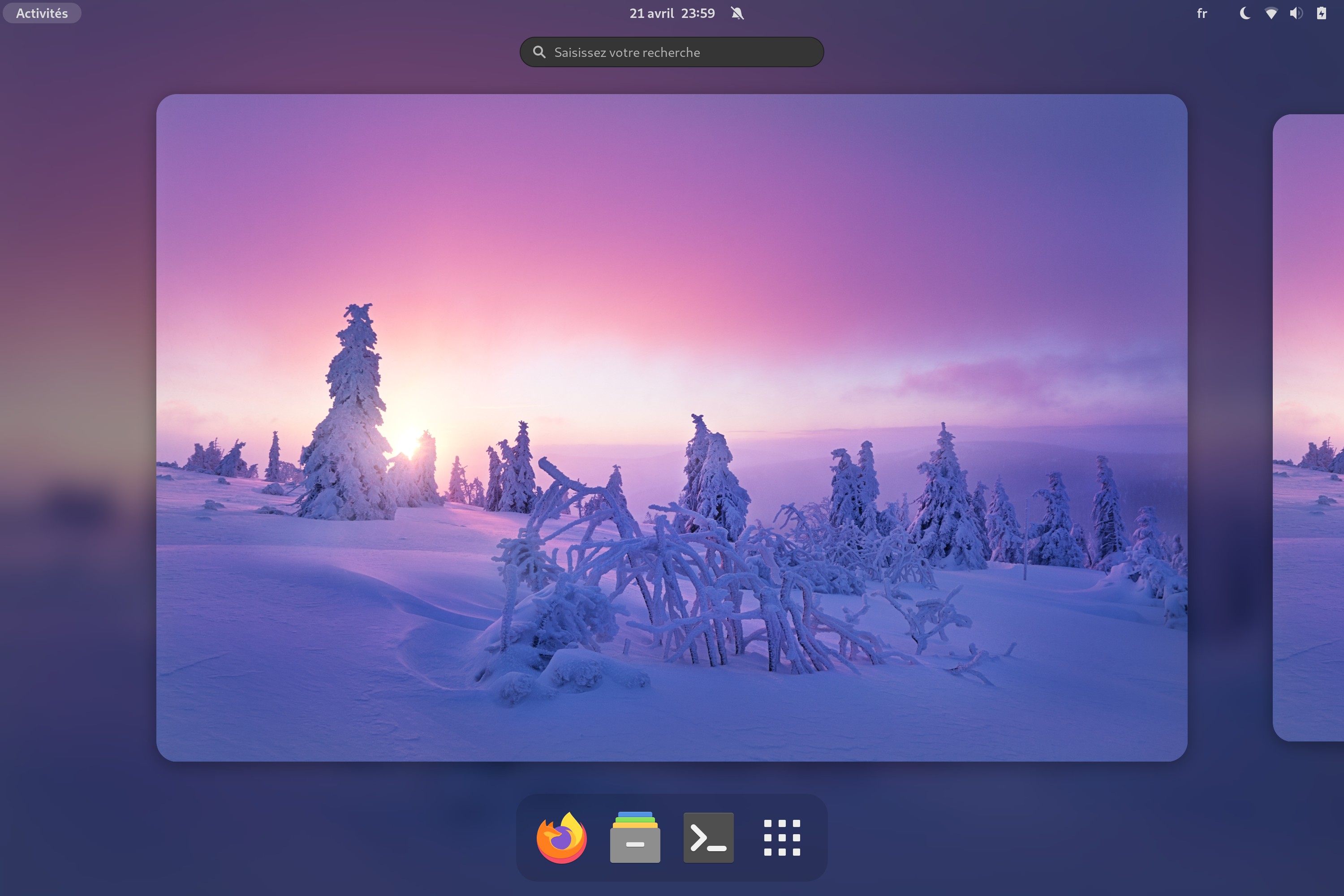Click the 23:59 clock in top bar
Viewport: 1344px width, 896px height.
click(698, 13)
